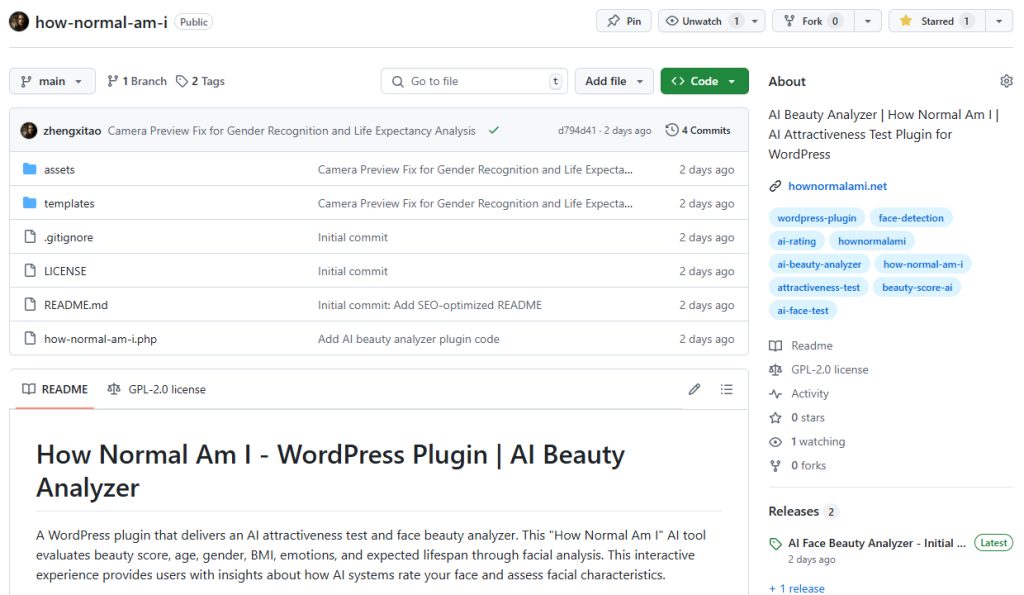Expand the Fork options dropdown arrow

[x=868, y=21]
